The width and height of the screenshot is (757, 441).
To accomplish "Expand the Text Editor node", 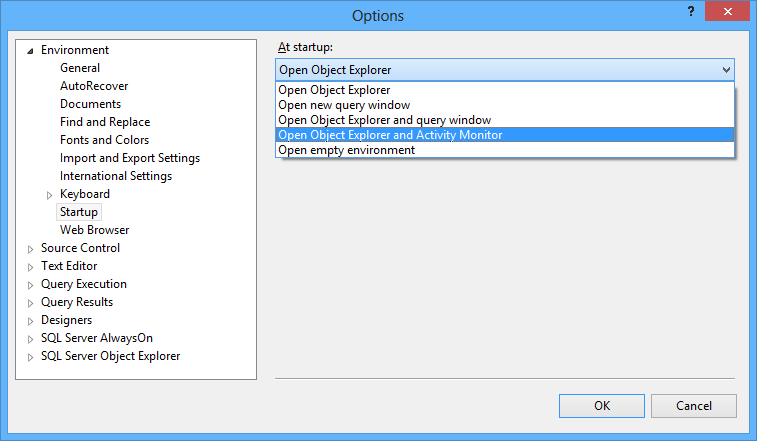I will tap(30, 267).
